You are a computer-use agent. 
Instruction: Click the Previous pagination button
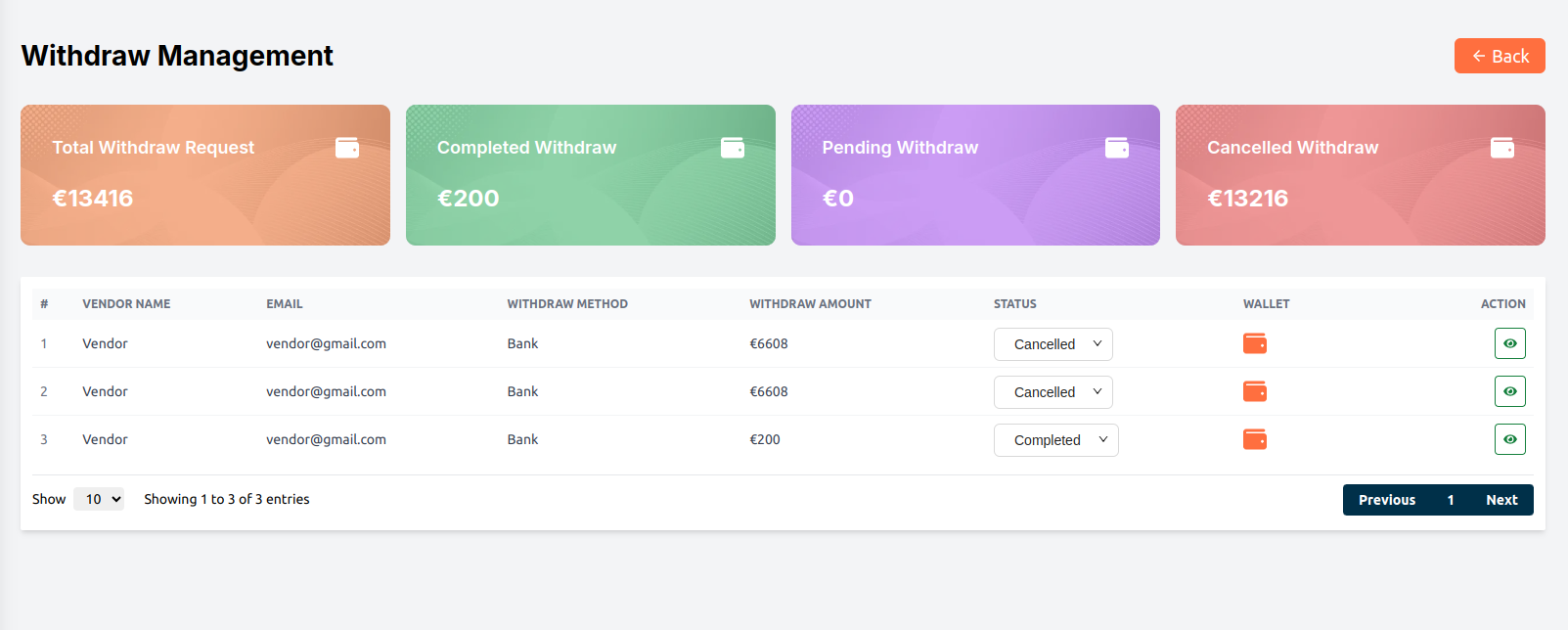click(1386, 500)
